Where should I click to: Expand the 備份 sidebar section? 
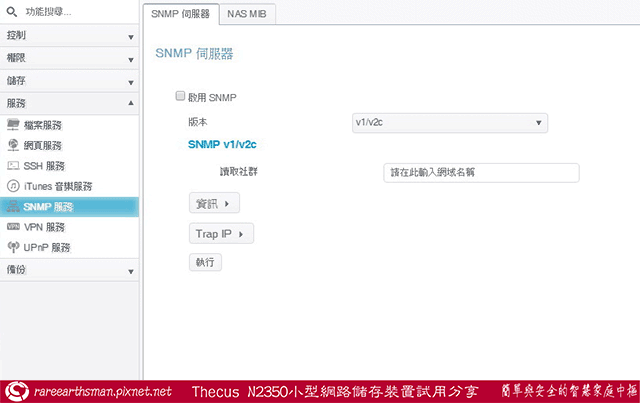(70, 271)
